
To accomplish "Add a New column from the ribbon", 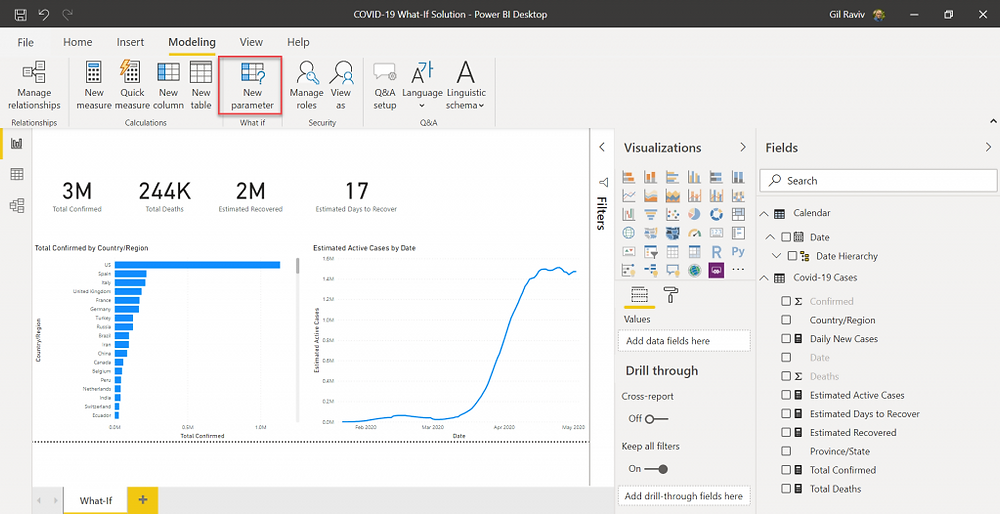I will tap(168, 86).
